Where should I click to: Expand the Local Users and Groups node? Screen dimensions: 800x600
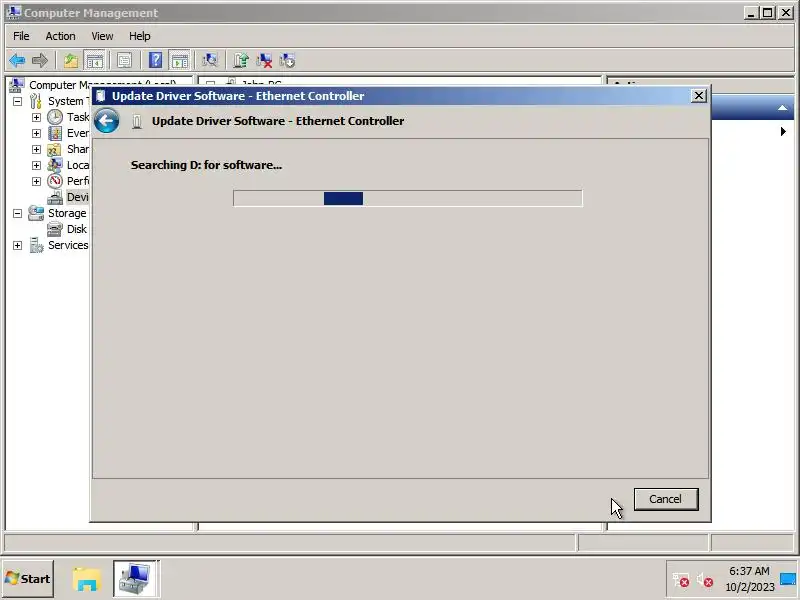point(36,165)
